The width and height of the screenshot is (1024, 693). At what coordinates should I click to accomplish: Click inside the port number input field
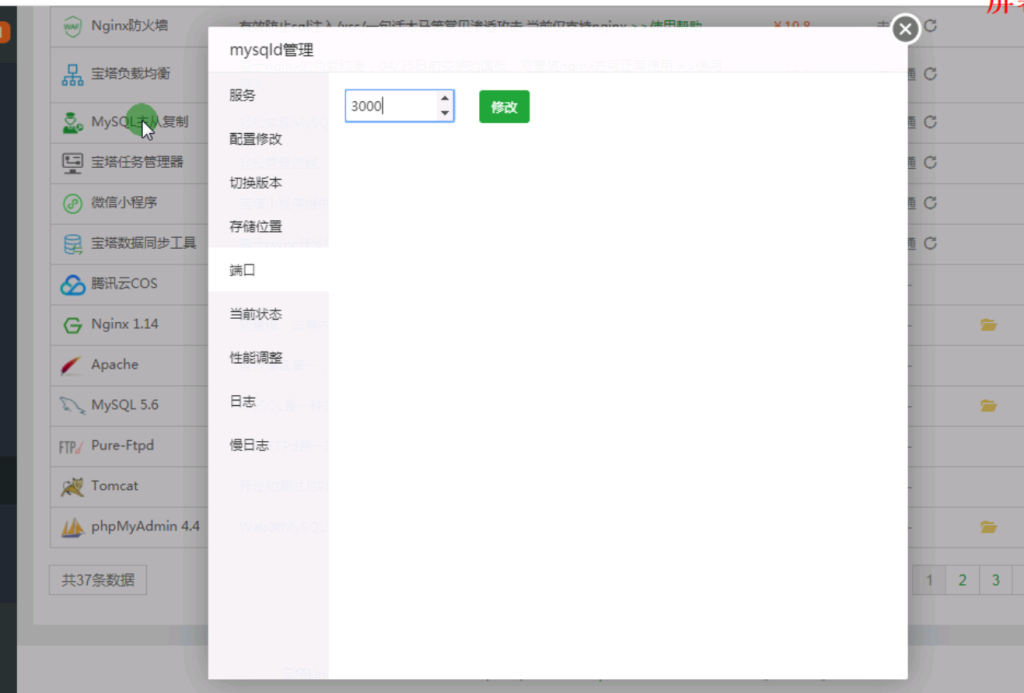pos(390,106)
